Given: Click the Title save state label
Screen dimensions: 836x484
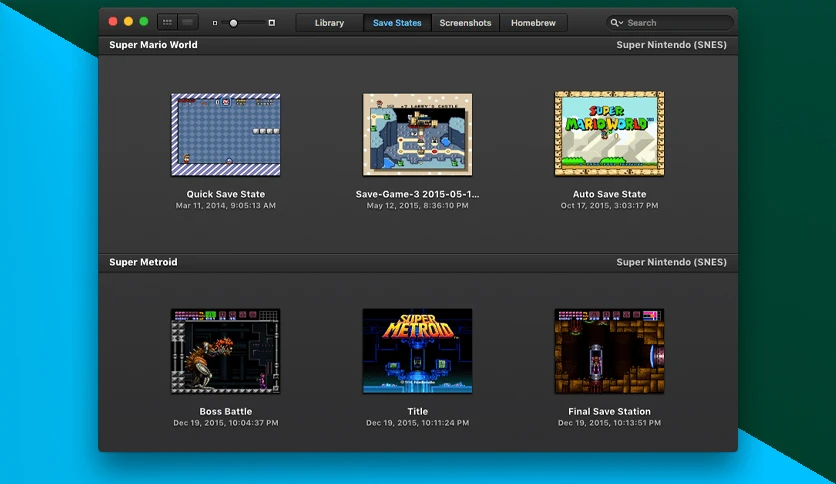Looking at the screenshot, I should 417,412.
